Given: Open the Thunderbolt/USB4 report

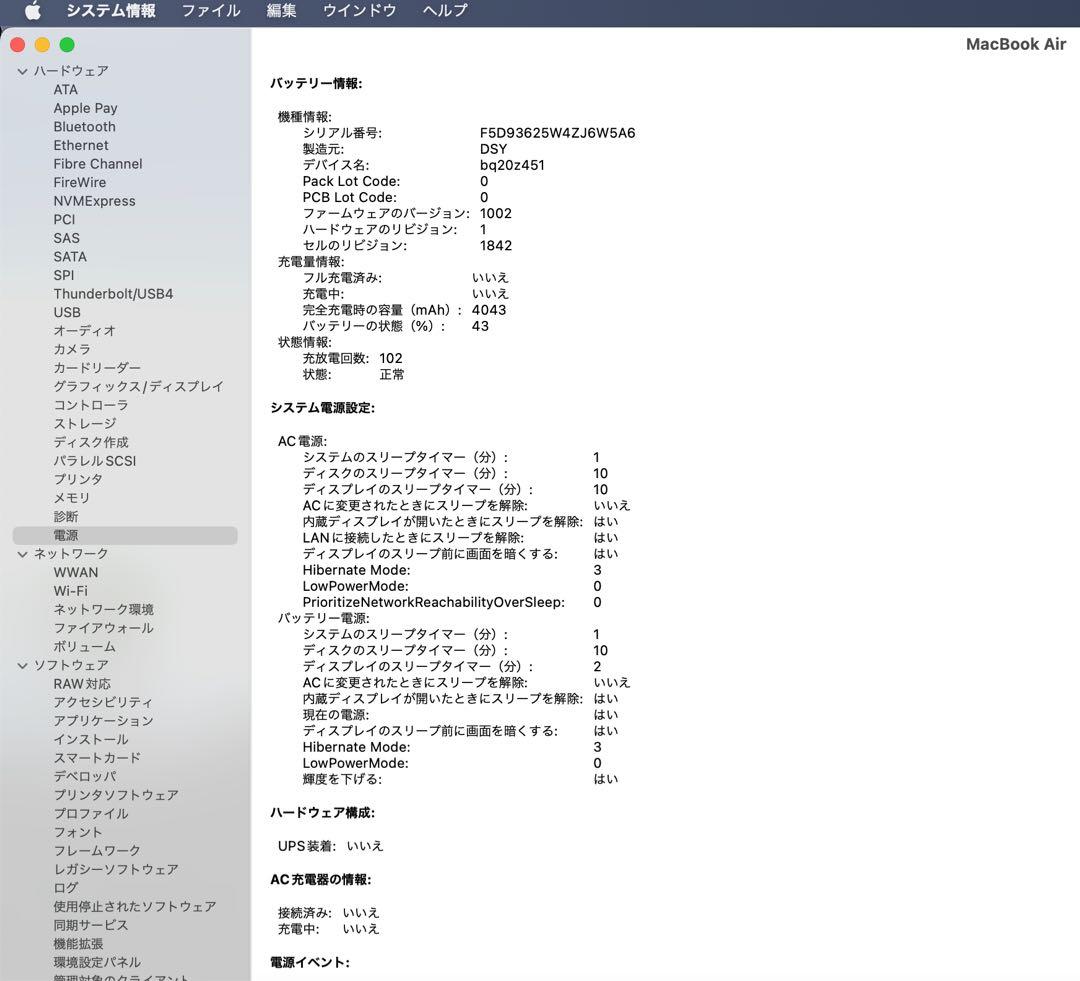Looking at the screenshot, I should (114, 293).
